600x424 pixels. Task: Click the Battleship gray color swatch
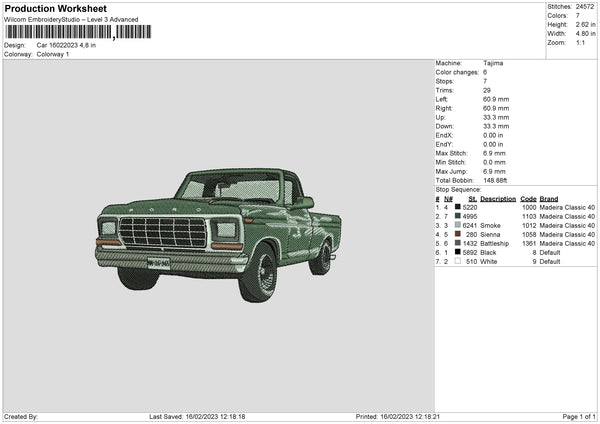458,243
